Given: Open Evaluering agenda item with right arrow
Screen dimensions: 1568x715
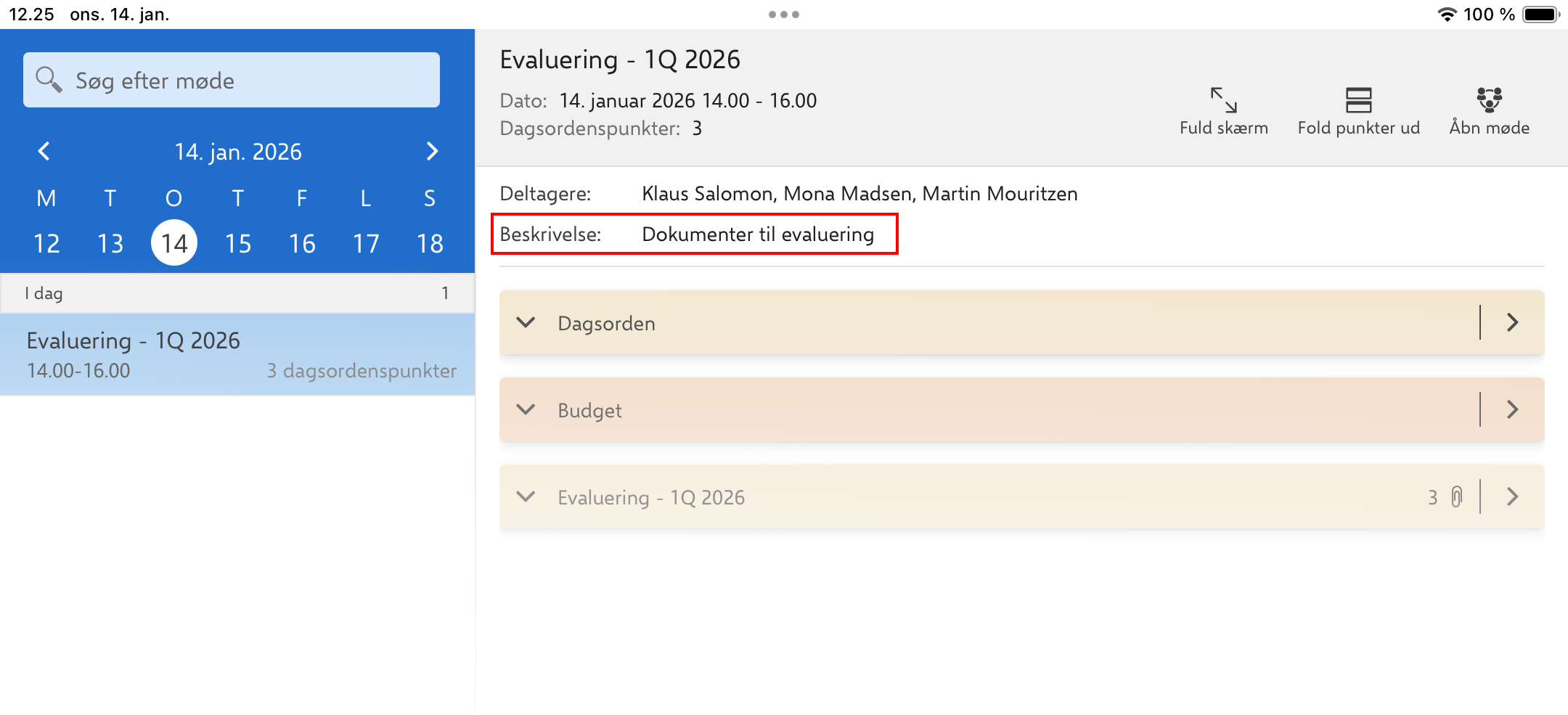Looking at the screenshot, I should click(x=1513, y=497).
